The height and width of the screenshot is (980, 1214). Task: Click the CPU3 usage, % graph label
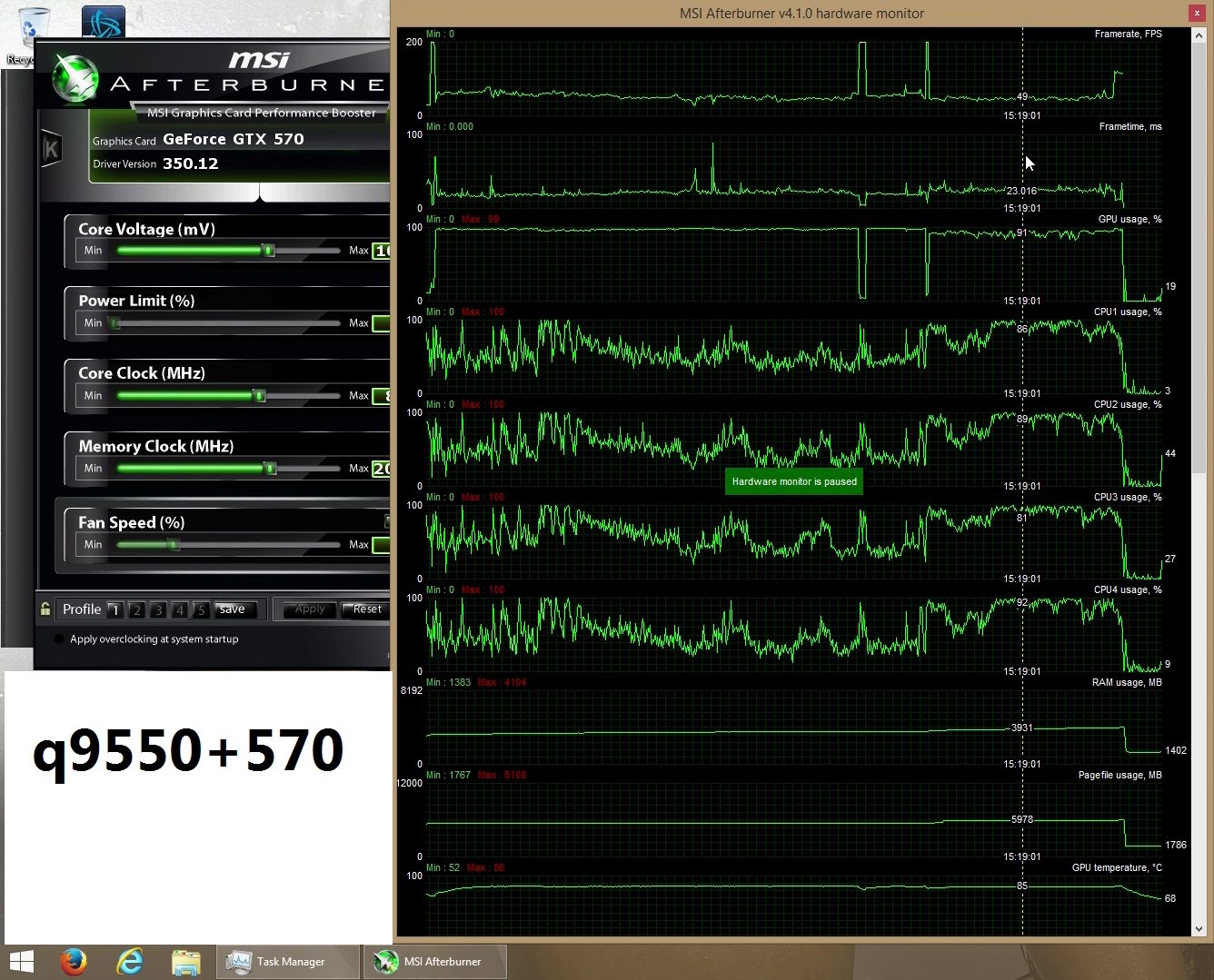pyautogui.click(x=1128, y=498)
